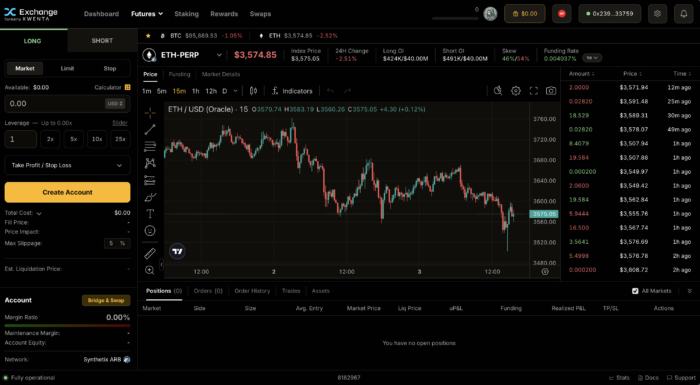Viewport: 700px width, 385px height.
Task: Switch to the Market Details tab
Action: pos(221,74)
